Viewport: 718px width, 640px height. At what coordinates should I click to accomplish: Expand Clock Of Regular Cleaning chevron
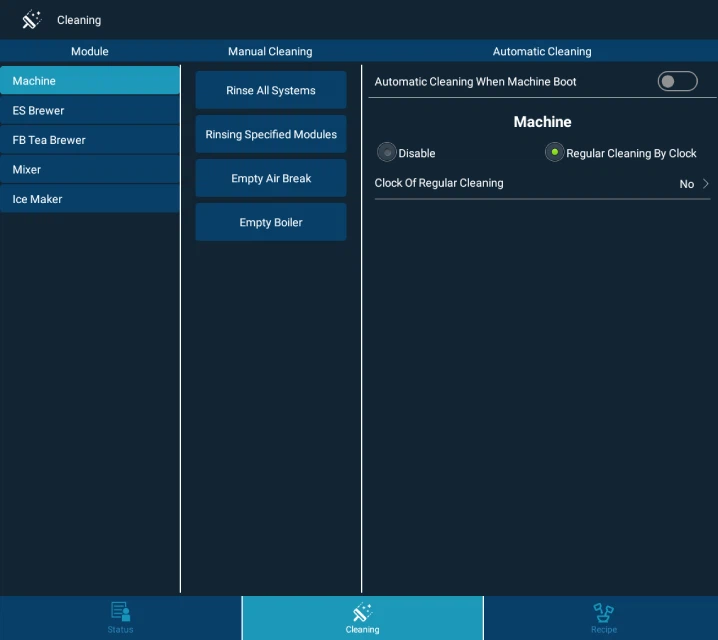click(706, 184)
